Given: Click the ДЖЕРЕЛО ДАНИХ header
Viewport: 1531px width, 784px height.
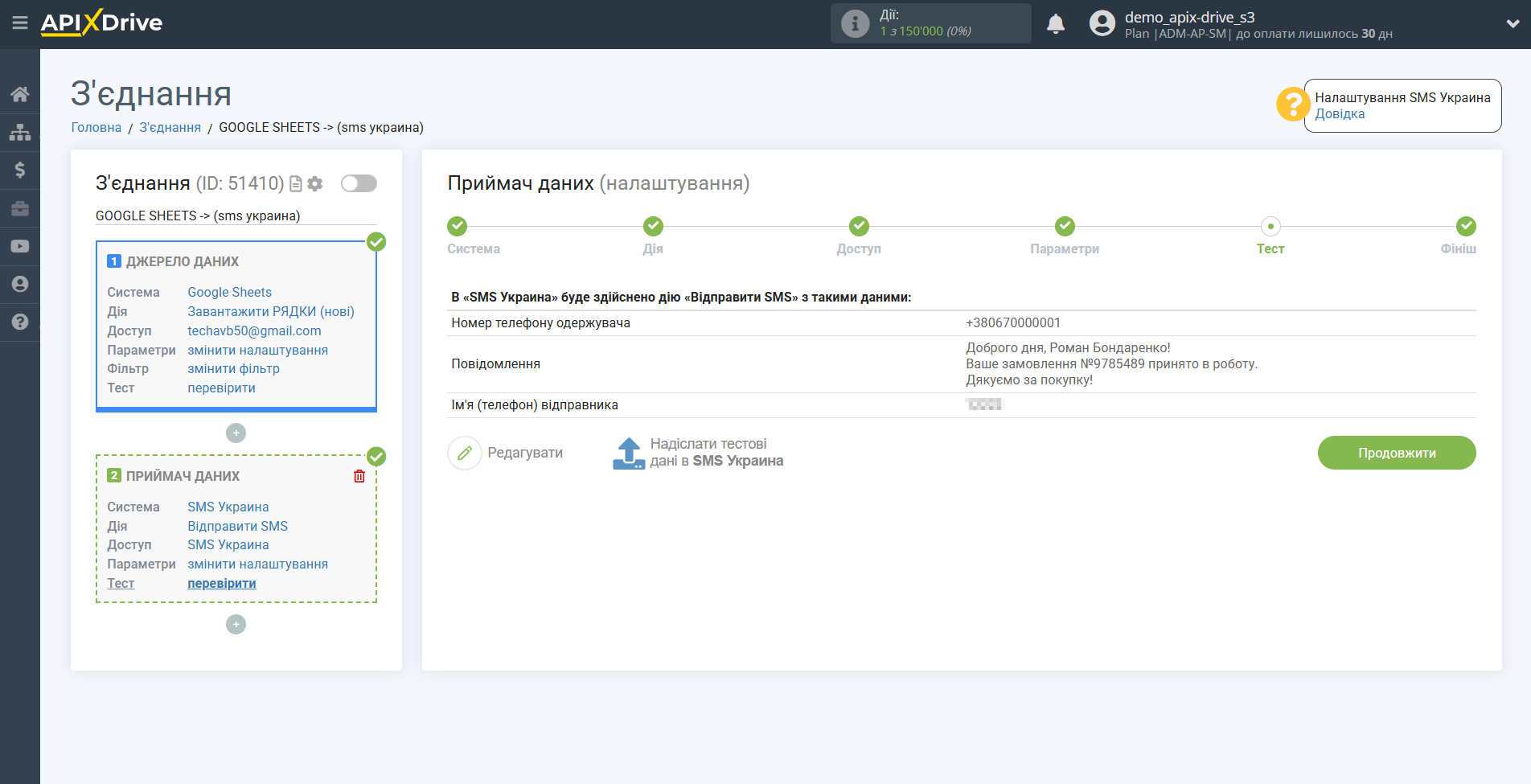Looking at the screenshot, I should (183, 261).
